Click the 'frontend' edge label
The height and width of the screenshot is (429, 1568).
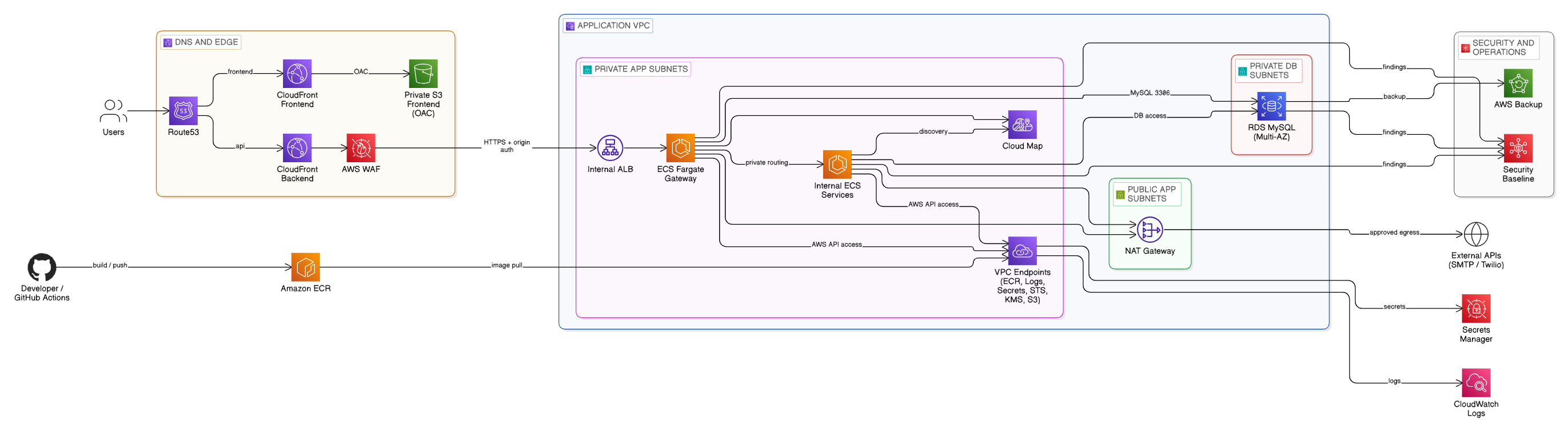click(x=240, y=72)
